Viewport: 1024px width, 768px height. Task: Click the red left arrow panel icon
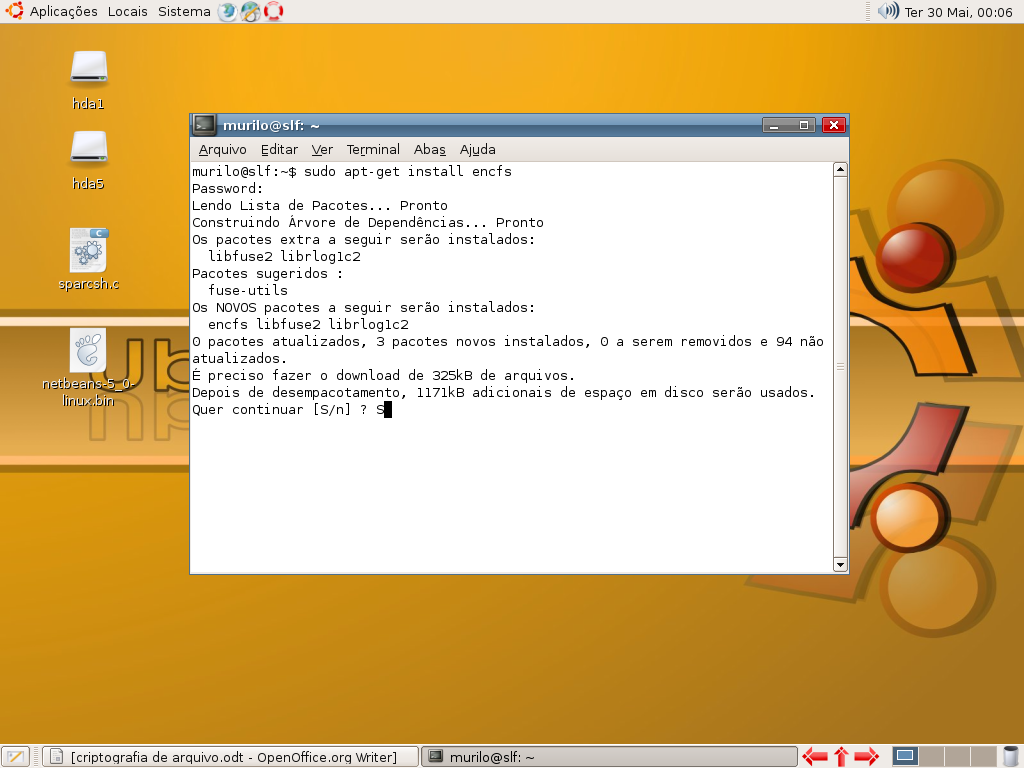[x=814, y=757]
